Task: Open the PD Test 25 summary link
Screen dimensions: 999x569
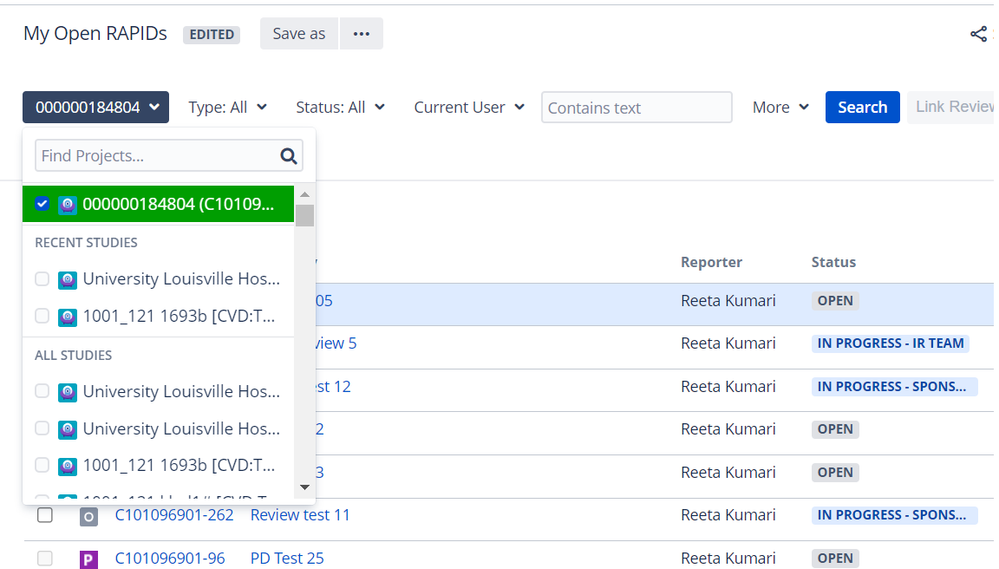Action: click(287, 558)
